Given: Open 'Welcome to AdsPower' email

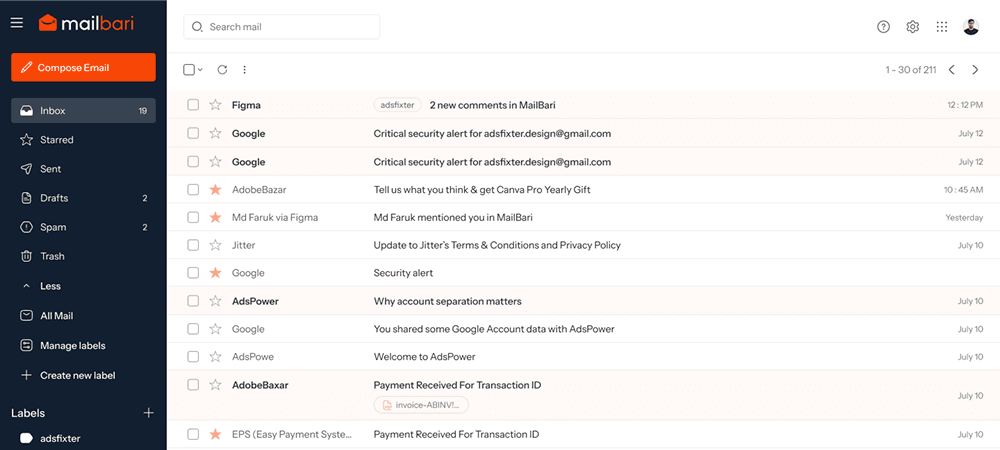Looking at the screenshot, I should click(x=424, y=357).
